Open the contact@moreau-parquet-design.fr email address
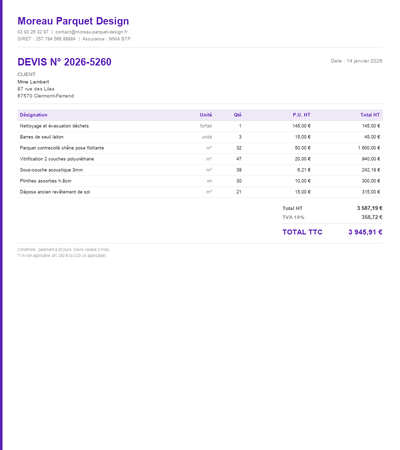Viewport: 400px width, 450px height. click(x=91, y=32)
